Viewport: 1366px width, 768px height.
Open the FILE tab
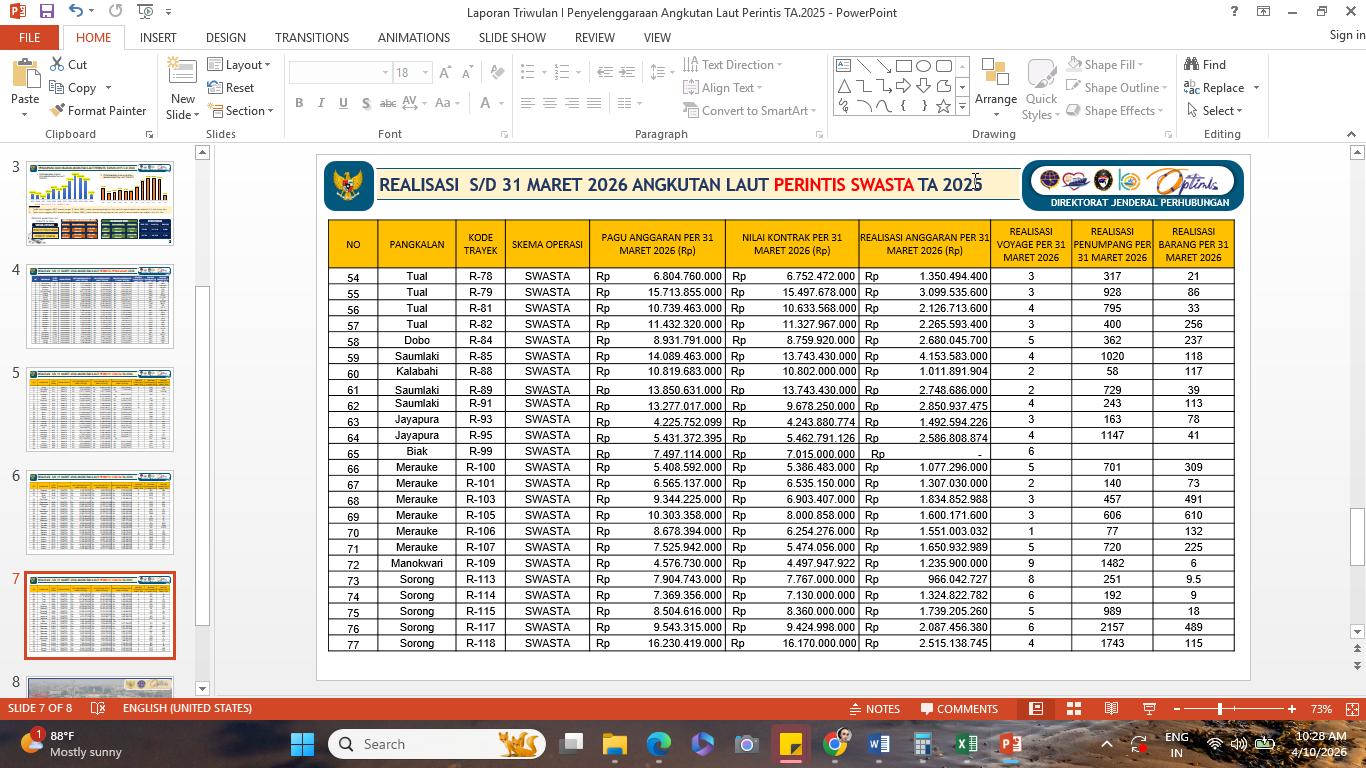pos(29,37)
